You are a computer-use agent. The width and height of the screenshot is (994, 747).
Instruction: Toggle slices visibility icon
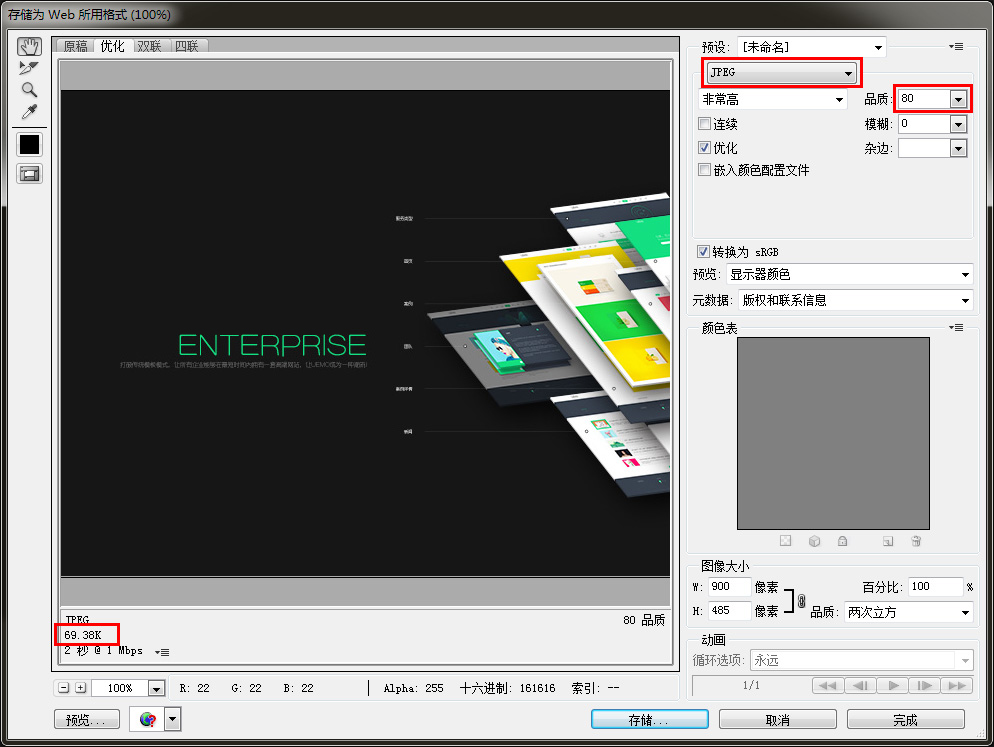29,174
